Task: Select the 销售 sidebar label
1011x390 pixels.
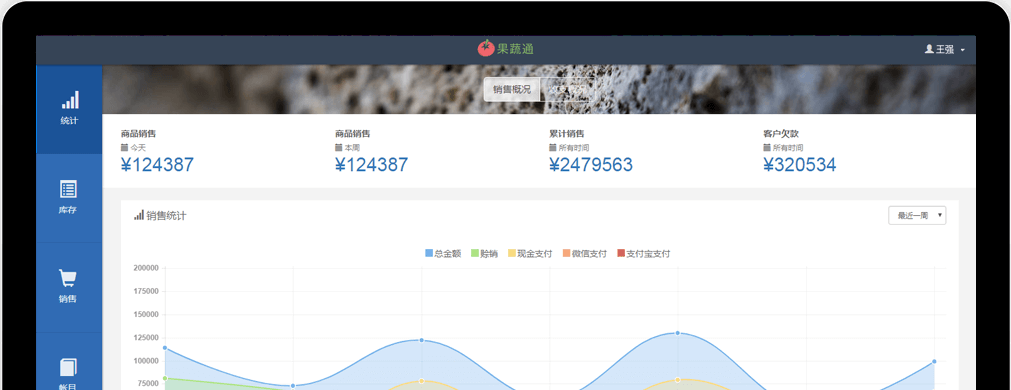Action: [x=68, y=299]
